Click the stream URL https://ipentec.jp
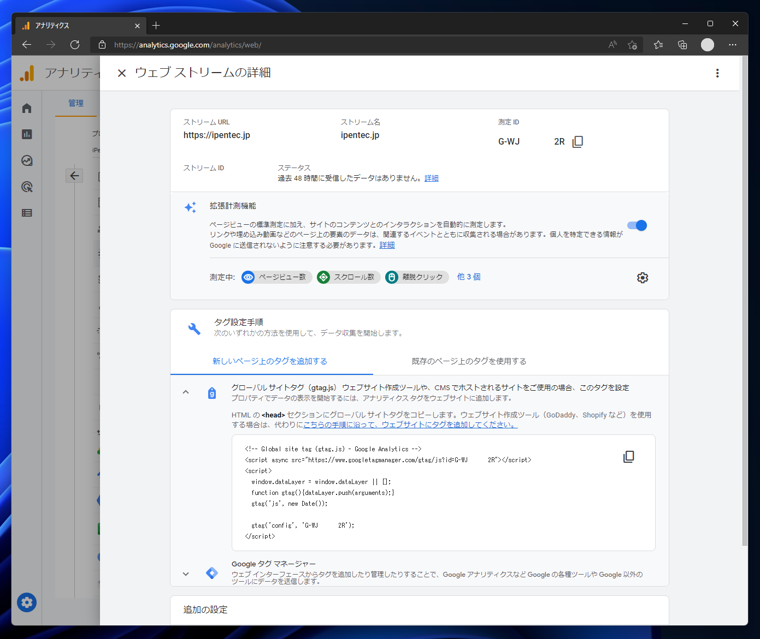 [217, 135]
